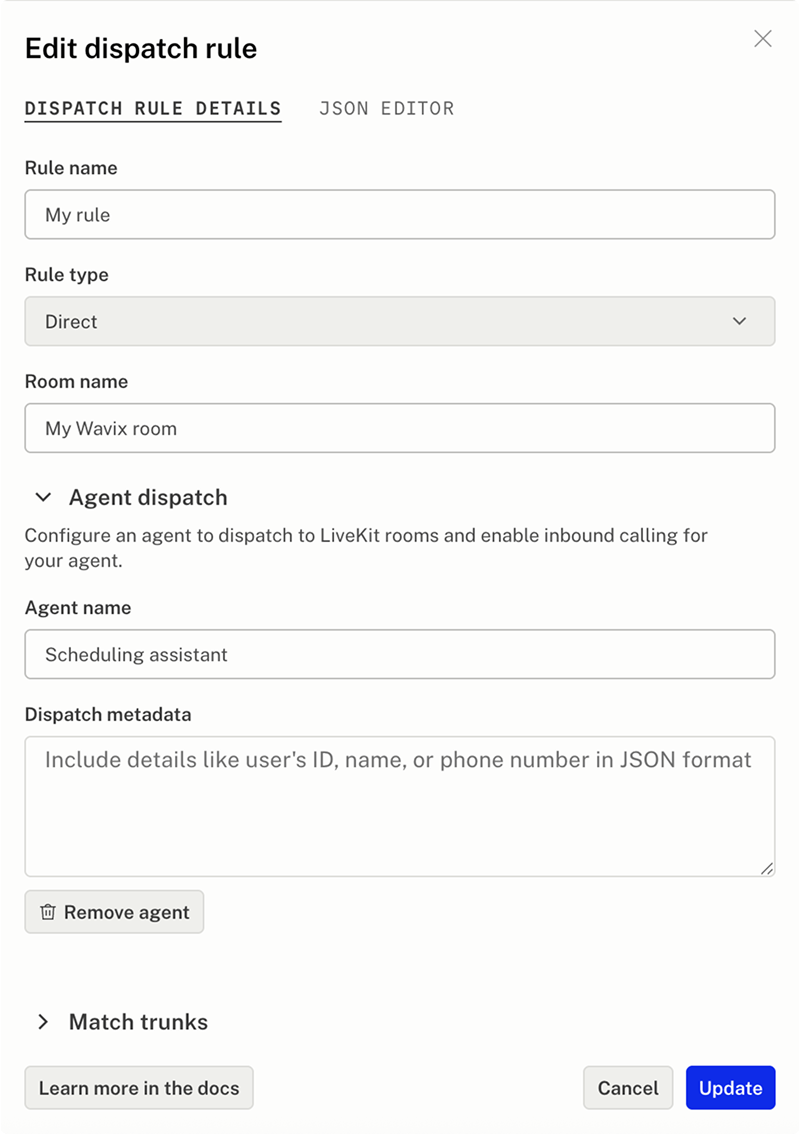Collapse the Agent dispatch section chevron

[x=43, y=497]
